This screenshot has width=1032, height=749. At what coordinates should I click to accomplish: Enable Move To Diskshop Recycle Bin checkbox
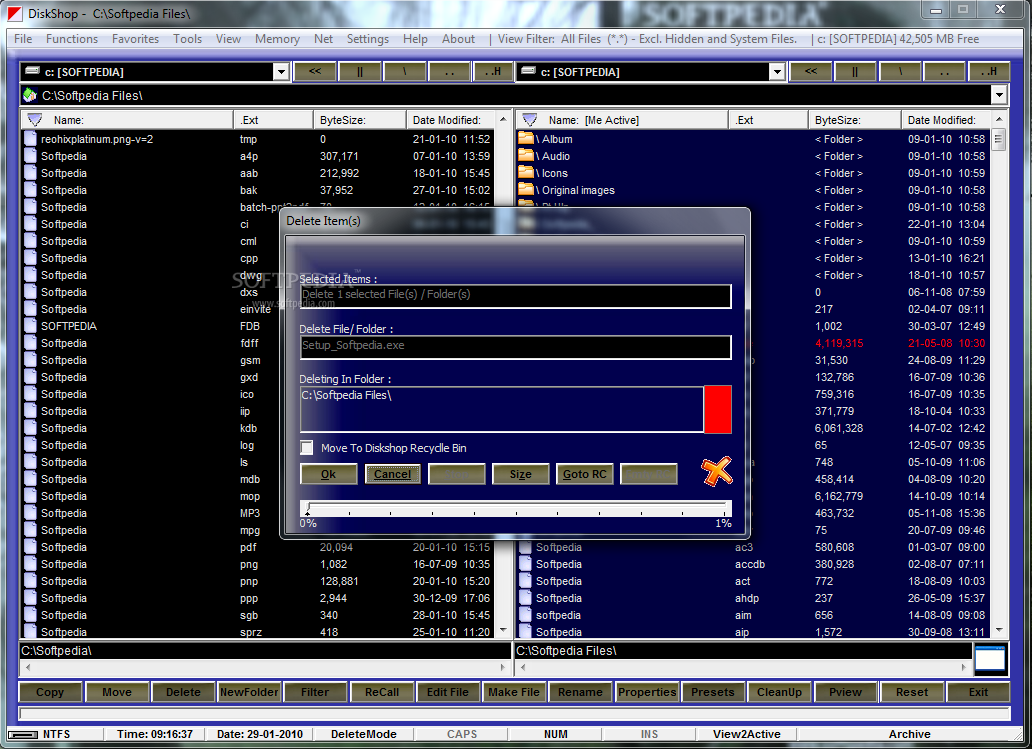(307, 448)
